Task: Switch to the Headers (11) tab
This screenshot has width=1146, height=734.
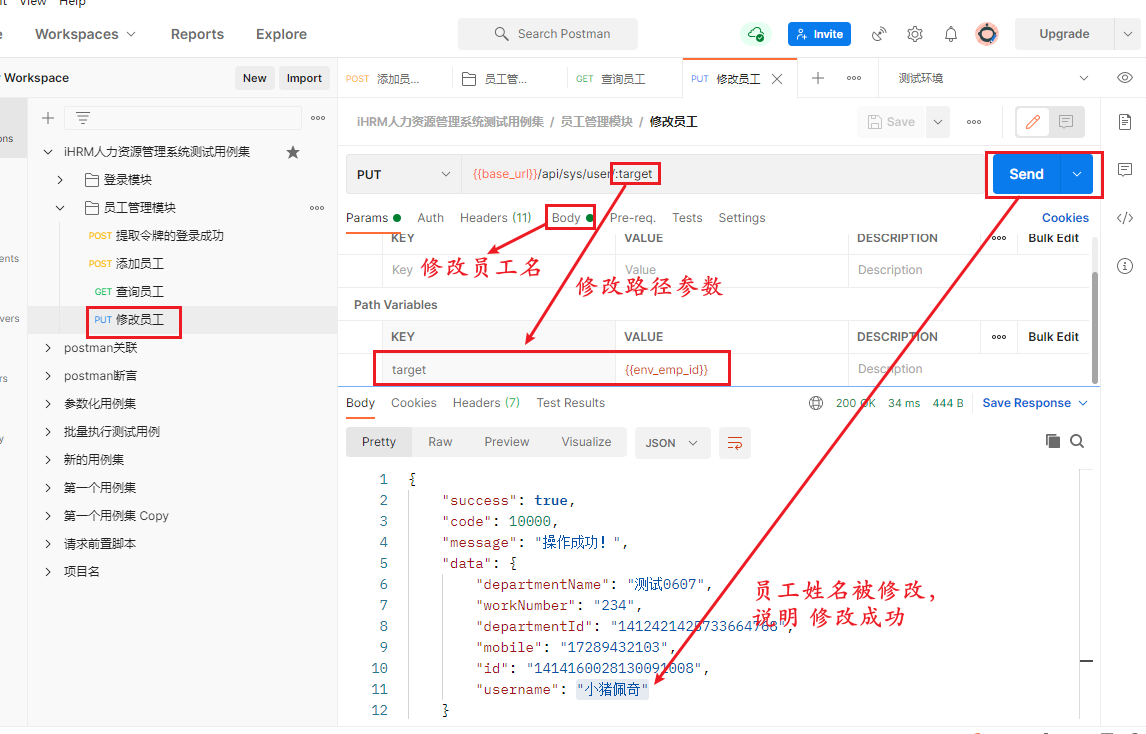Action: (496, 218)
